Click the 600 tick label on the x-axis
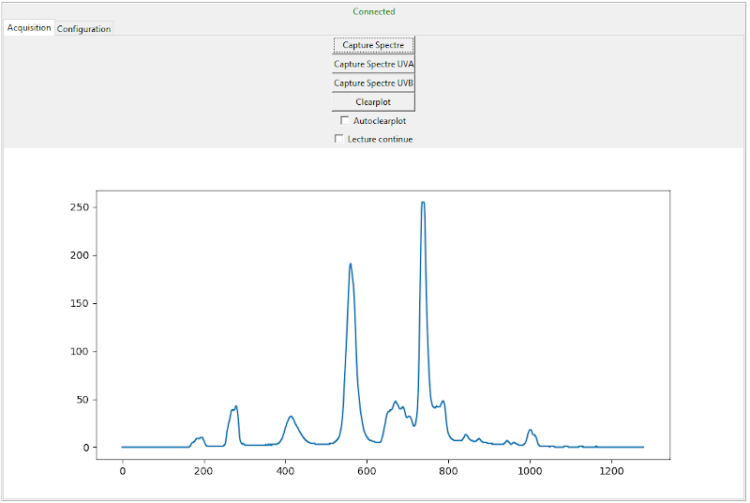The height and width of the screenshot is (503, 750). [x=367, y=468]
